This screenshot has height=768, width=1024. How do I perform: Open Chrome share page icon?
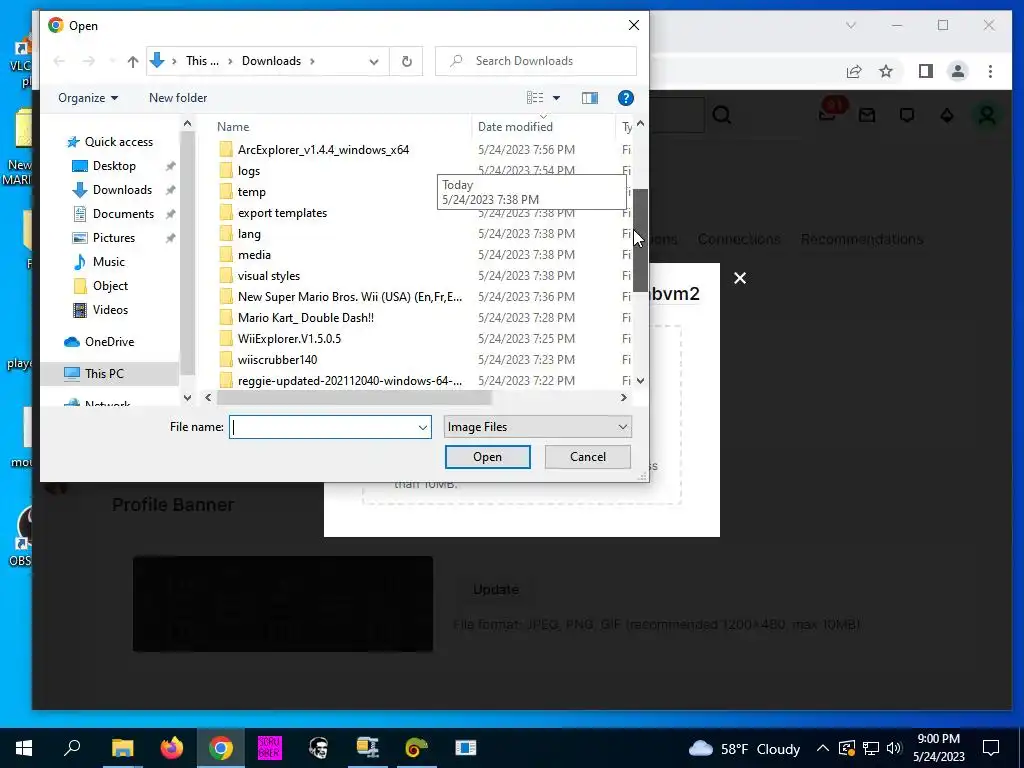(x=854, y=72)
